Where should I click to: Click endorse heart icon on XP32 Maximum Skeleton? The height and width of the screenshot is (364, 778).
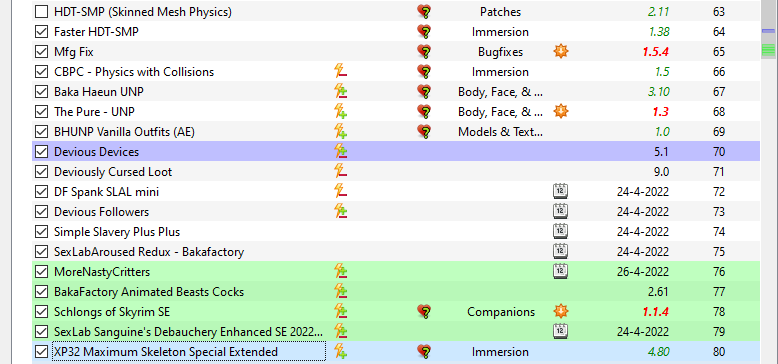424,352
